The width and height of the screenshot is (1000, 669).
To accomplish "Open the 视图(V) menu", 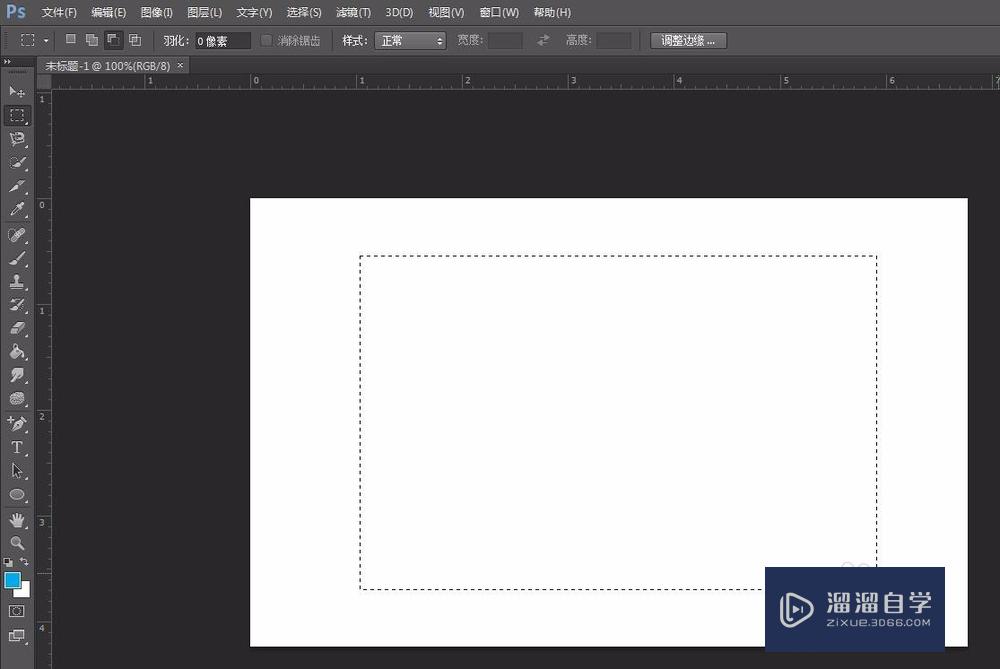I will 446,12.
